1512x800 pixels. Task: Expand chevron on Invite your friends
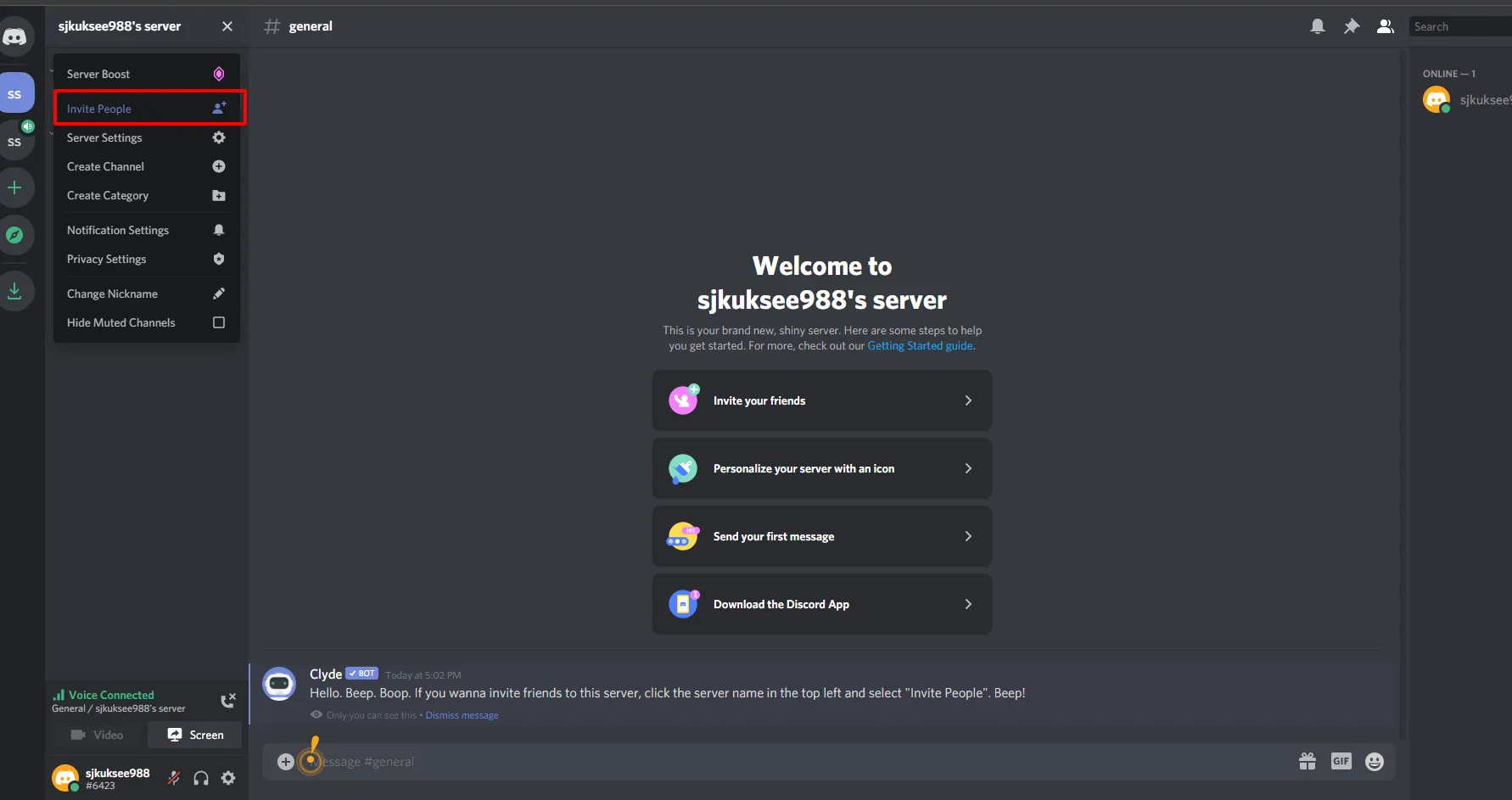point(968,400)
